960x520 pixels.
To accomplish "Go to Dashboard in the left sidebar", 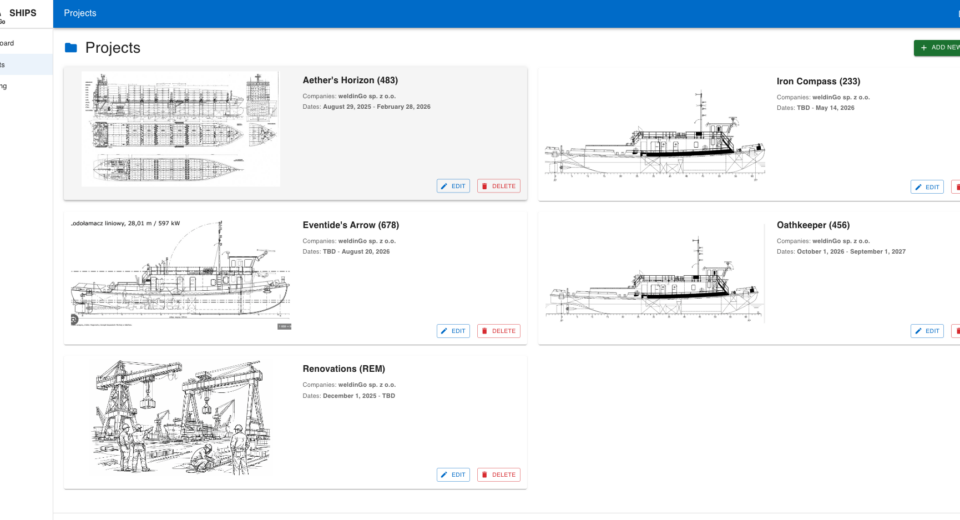I will 10,43.
